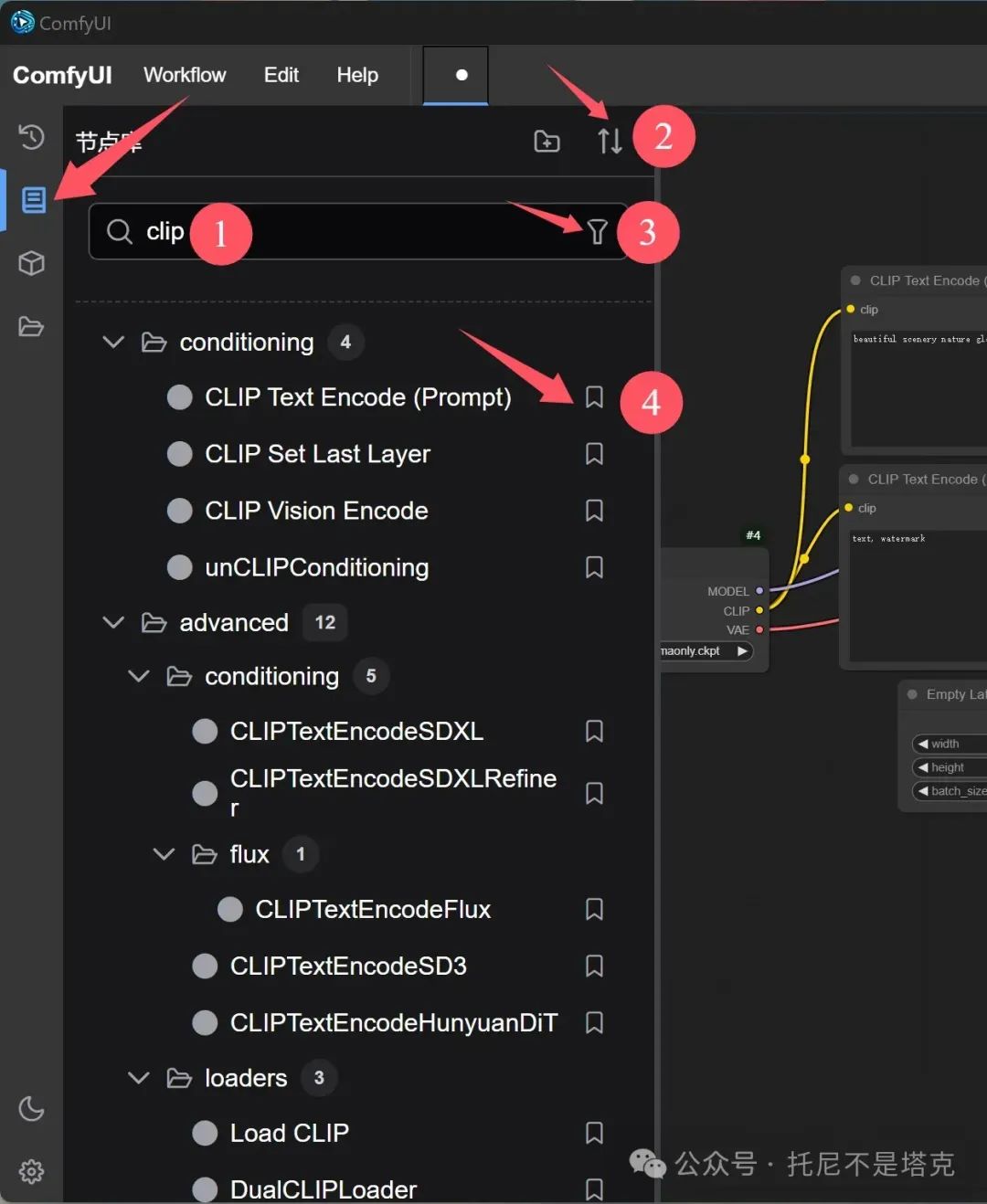Select DualCLIPLoader node entry
The width and height of the screenshot is (987, 1204).
[x=324, y=1188]
